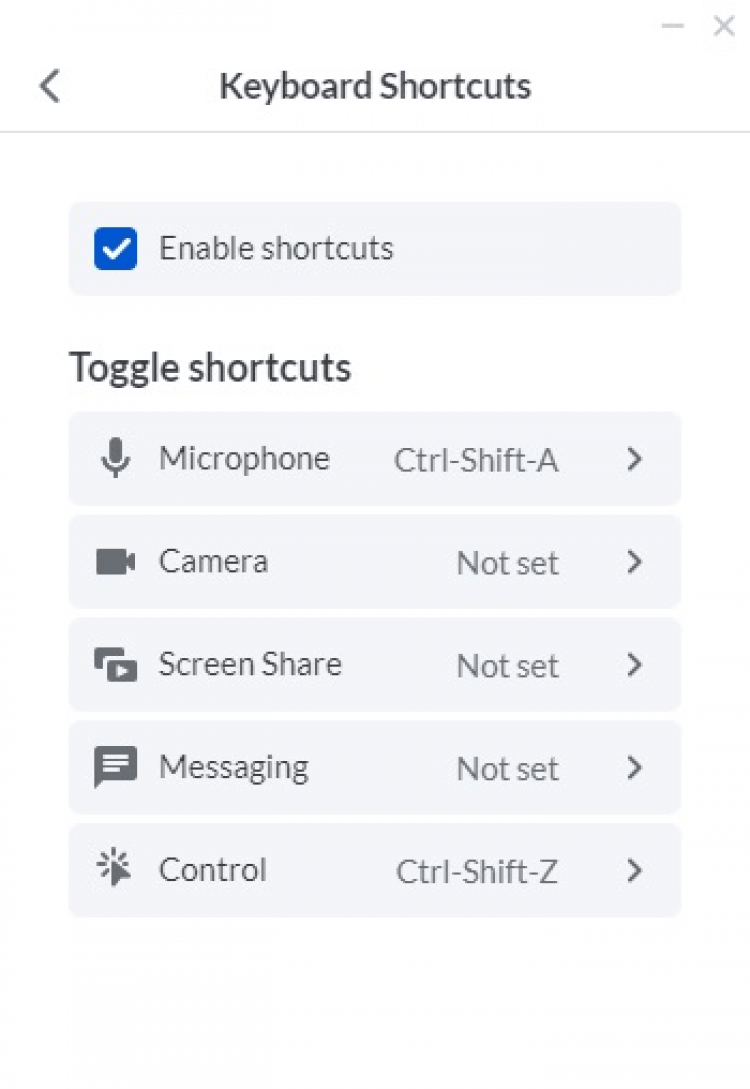The width and height of the screenshot is (750, 1089).
Task: Click the control cursor icon
Action: (115, 870)
